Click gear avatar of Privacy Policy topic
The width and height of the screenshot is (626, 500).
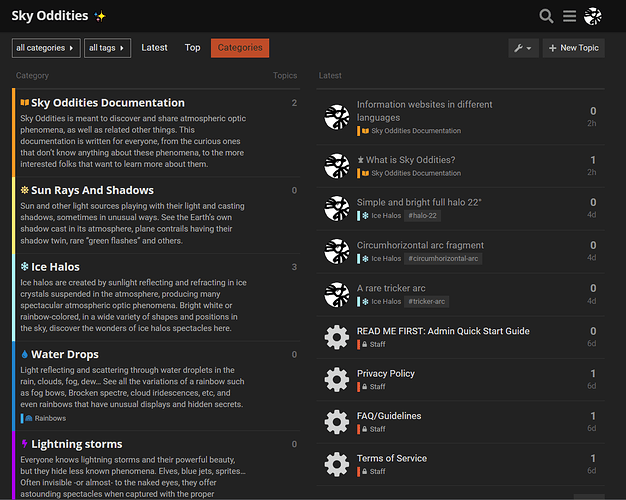pyautogui.click(x=337, y=379)
